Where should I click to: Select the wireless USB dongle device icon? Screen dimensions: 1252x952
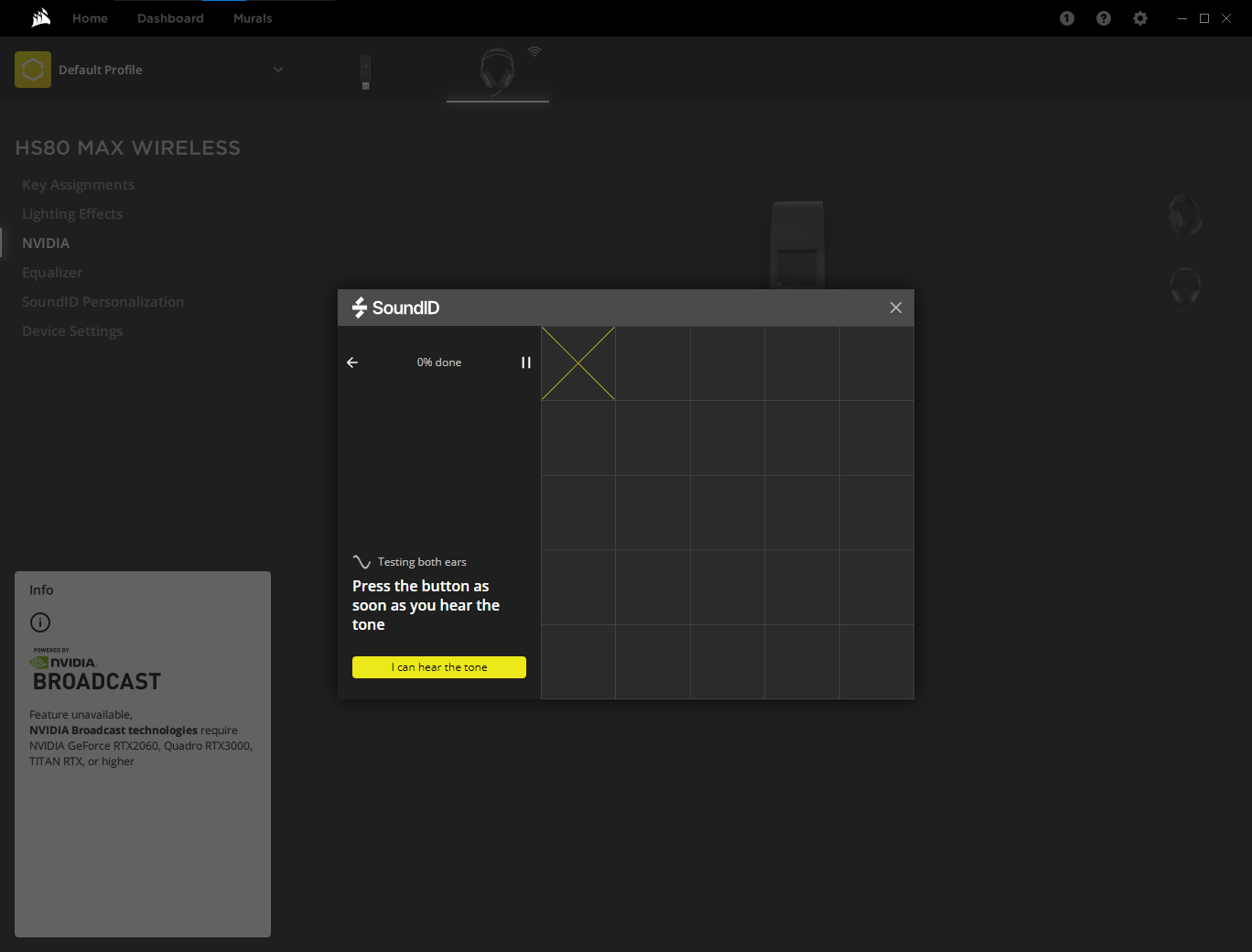[365, 72]
